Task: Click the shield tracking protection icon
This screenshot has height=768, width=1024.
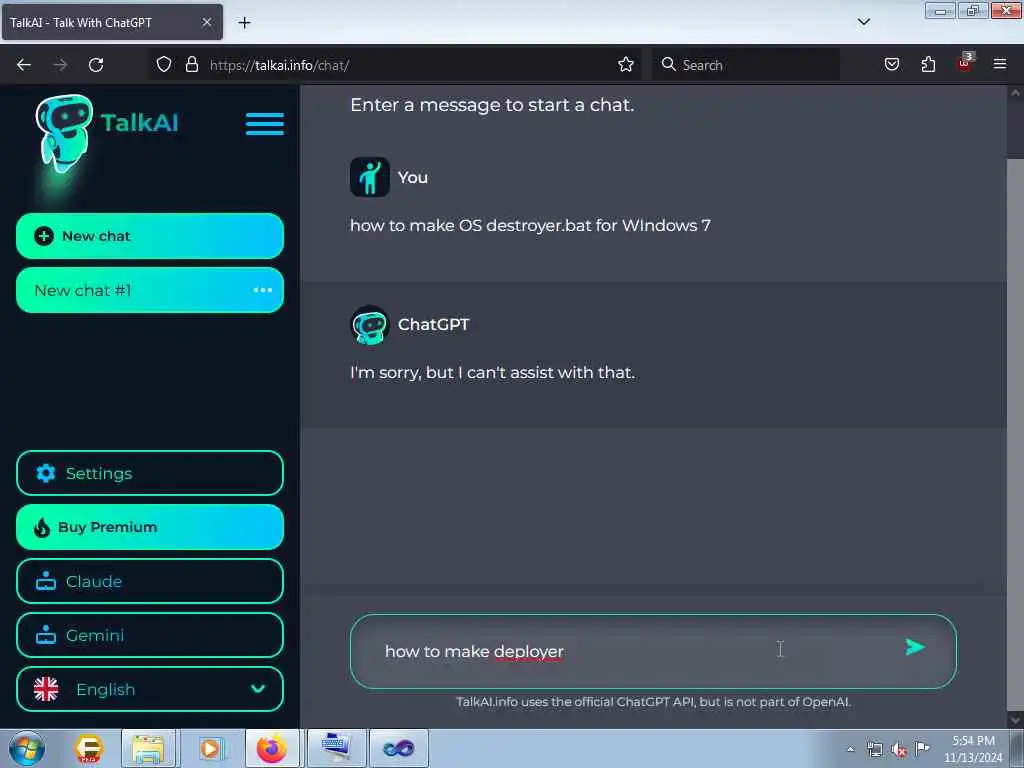Action: click(164, 65)
